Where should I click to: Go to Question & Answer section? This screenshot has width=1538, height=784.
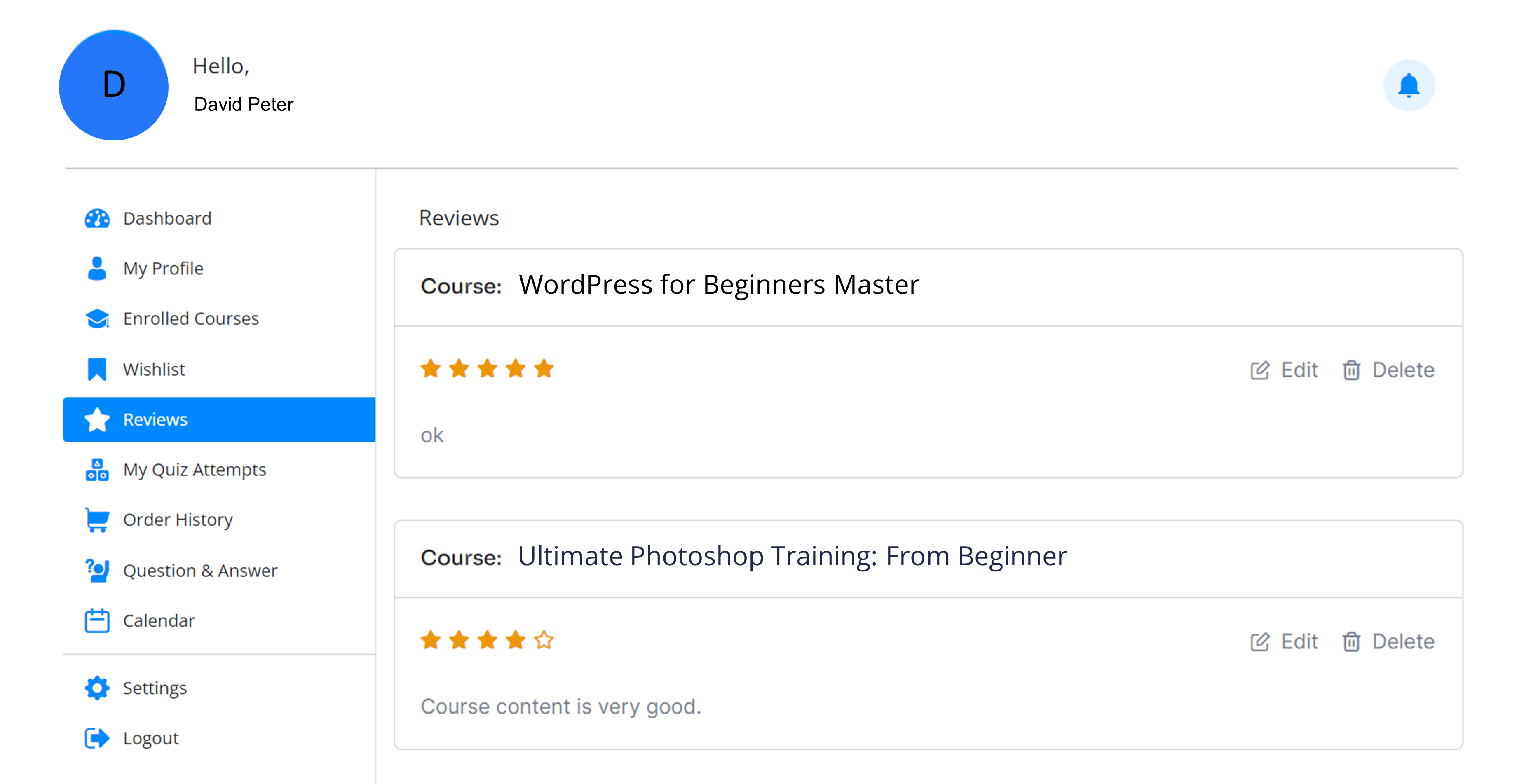pyautogui.click(x=200, y=571)
